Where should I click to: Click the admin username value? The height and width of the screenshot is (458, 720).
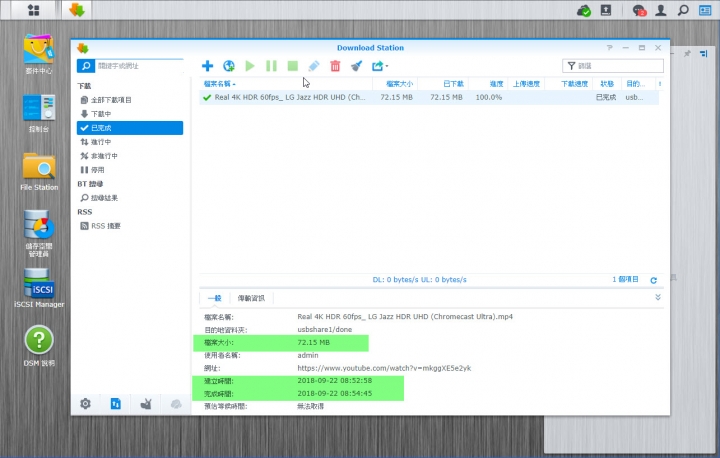click(x=308, y=355)
